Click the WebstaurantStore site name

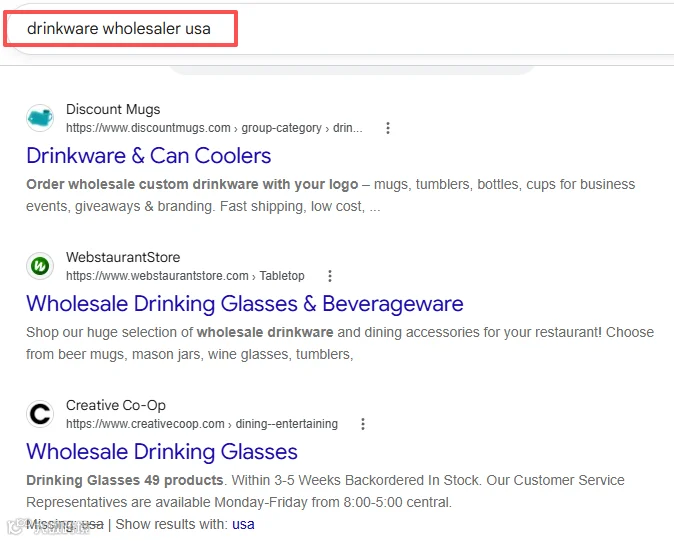click(123, 257)
